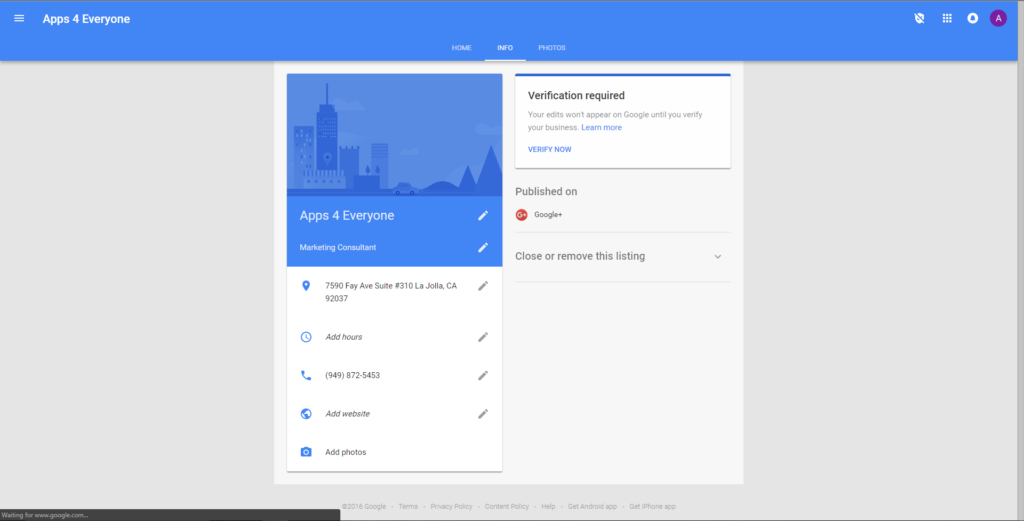
Task: Edit the 7590 Fay Ave address
Action: [x=483, y=286]
